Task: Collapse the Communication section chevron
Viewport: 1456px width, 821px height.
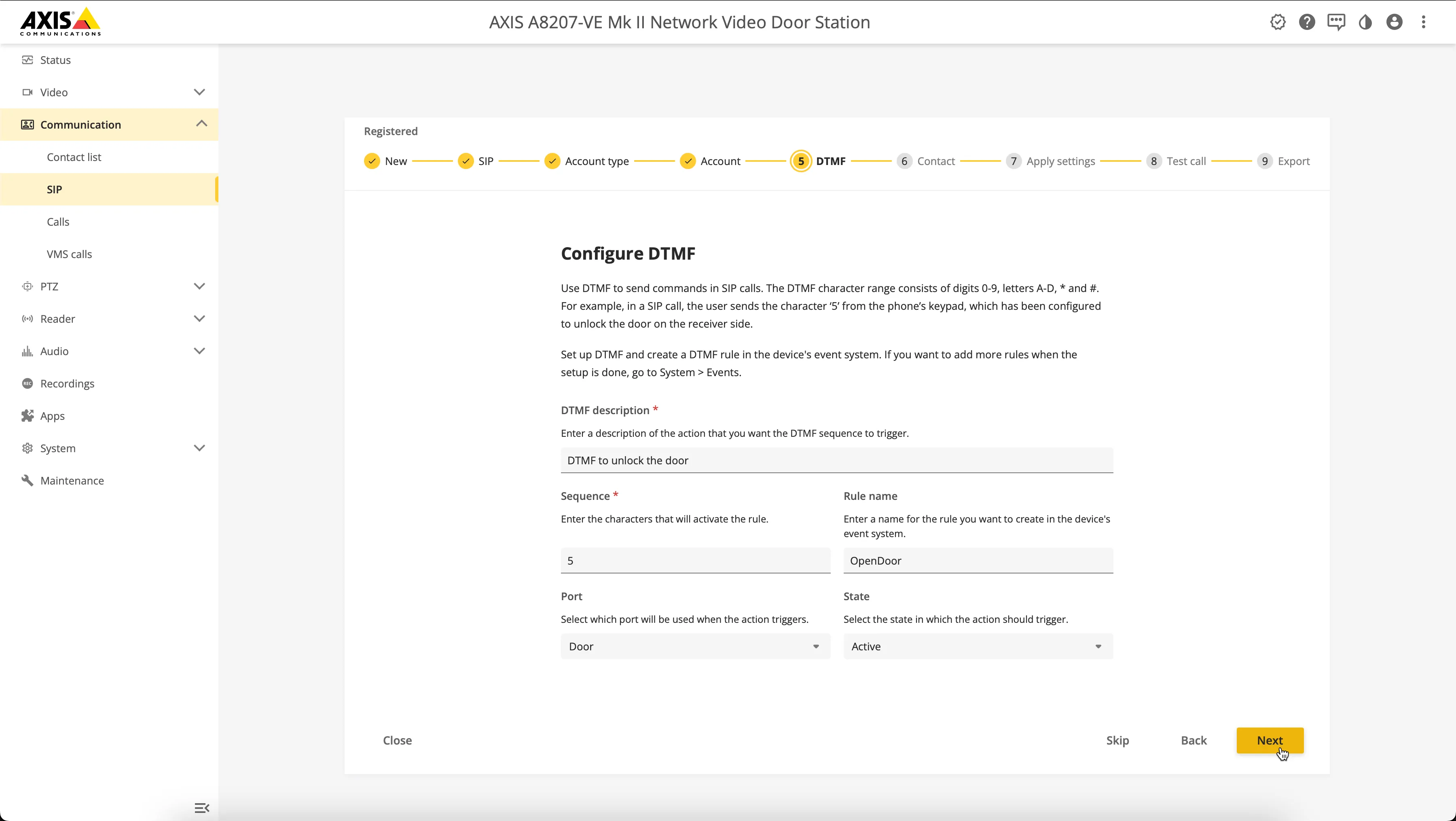Action: tap(201, 124)
